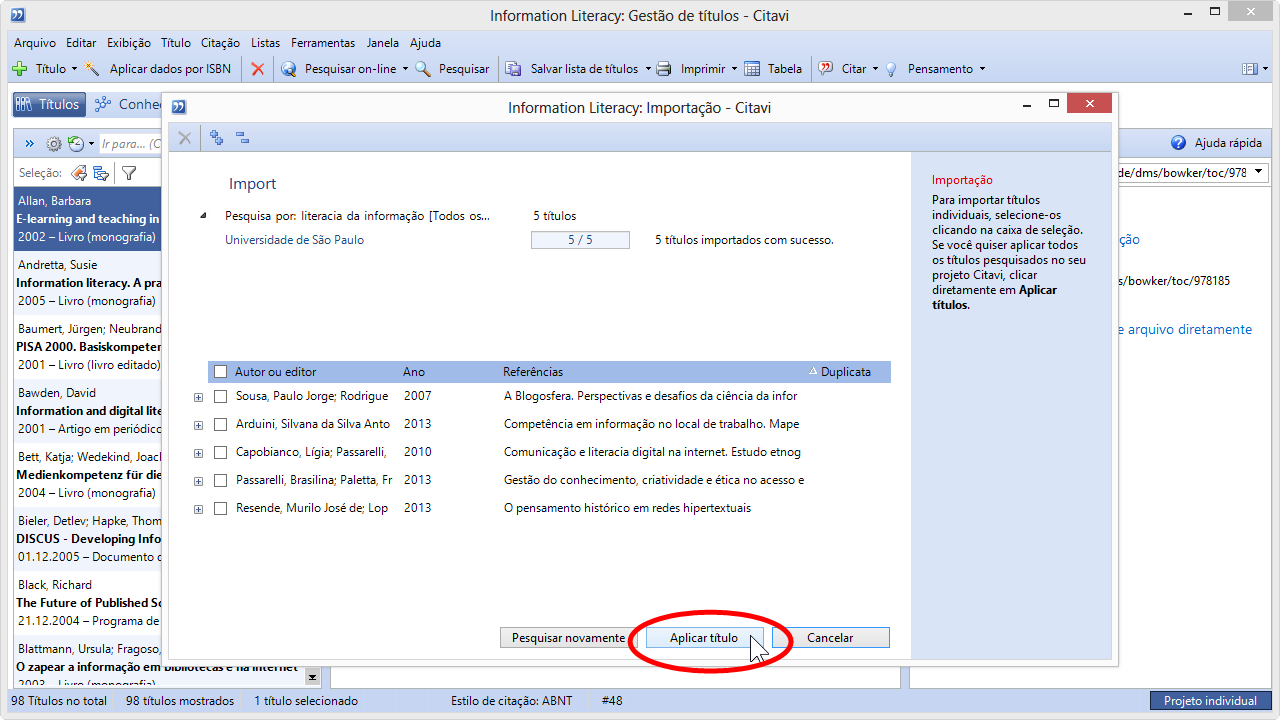This screenshot has height=720, width=1280.
Task: Sort by the Ano column header
Action: point(414,372)
